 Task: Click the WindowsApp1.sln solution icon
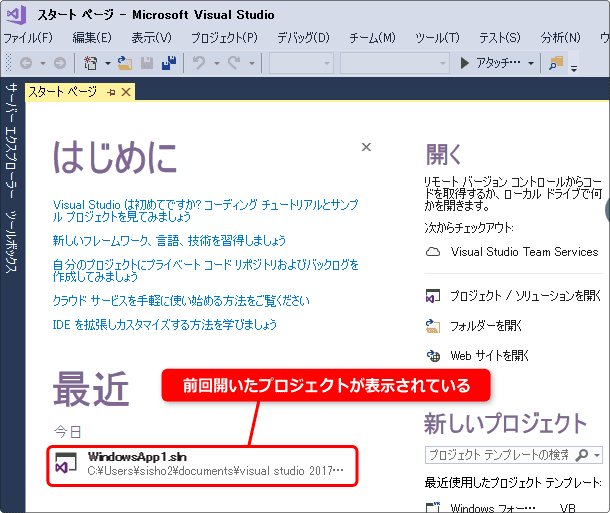click(66, 464)
